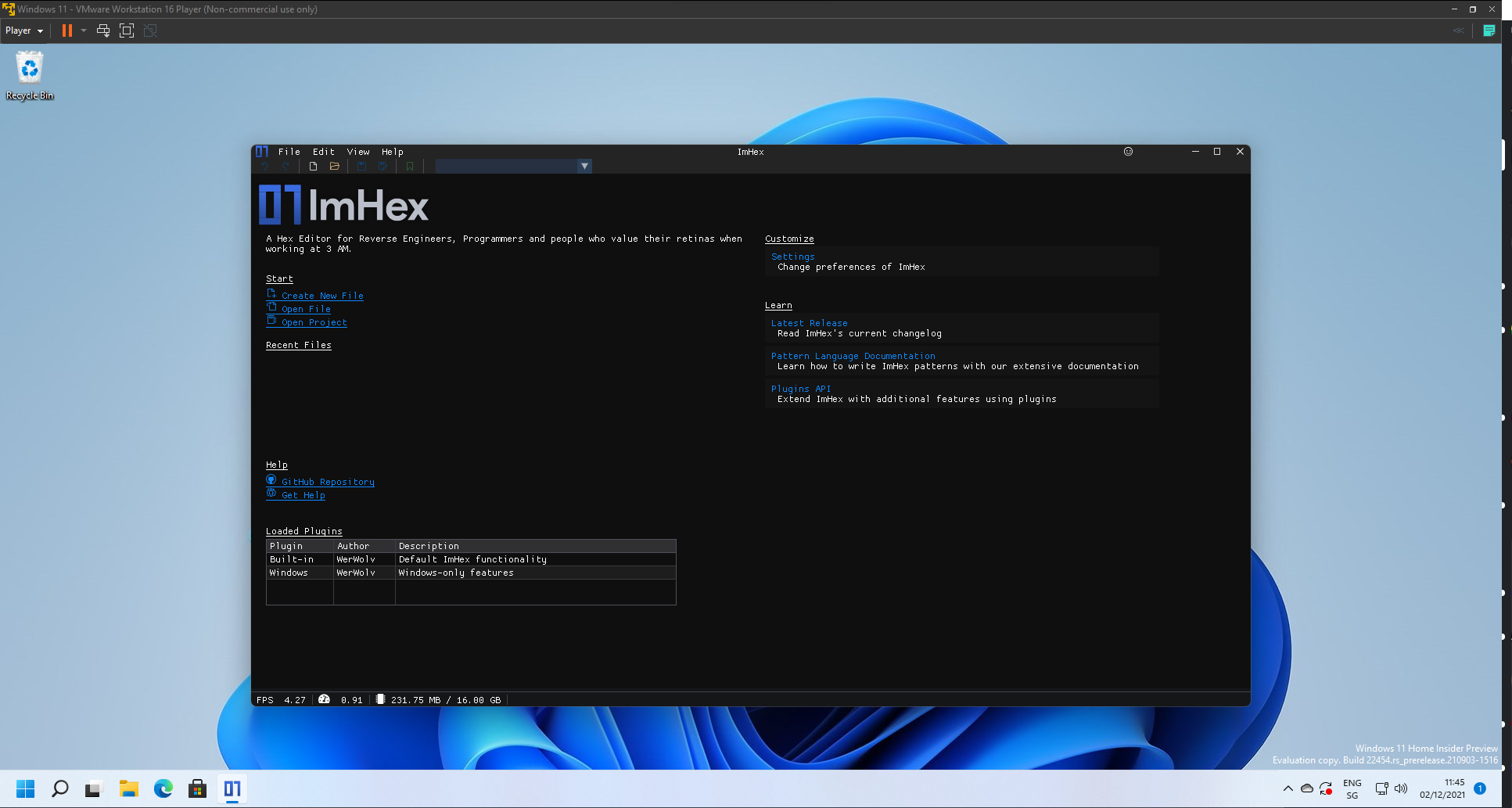1512x808 pixels.
Task: Select the green bookmark icon on the toolbar
Action: point(409,166)
